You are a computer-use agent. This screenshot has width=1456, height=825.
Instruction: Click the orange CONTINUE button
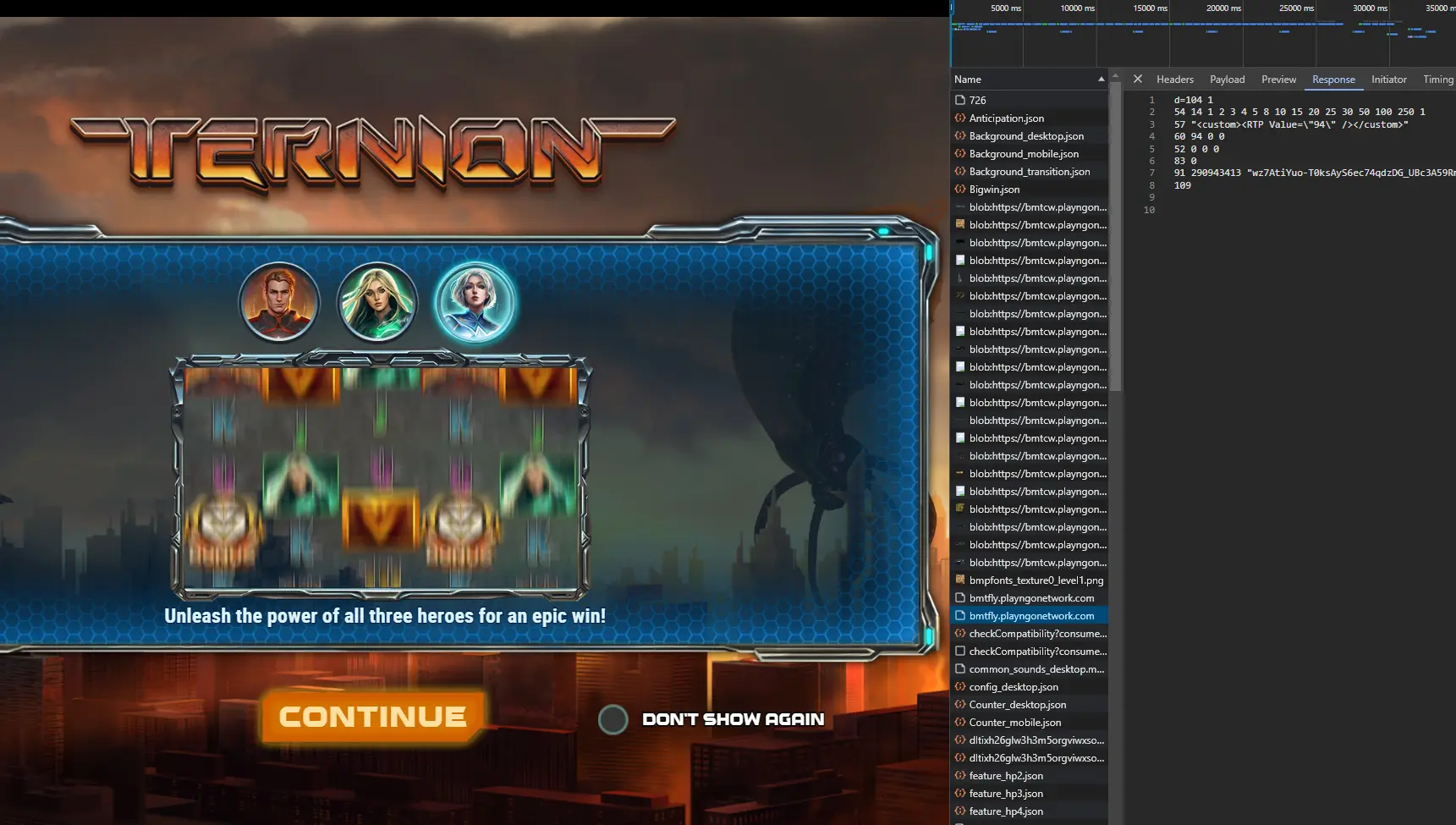tap(373, 717)
